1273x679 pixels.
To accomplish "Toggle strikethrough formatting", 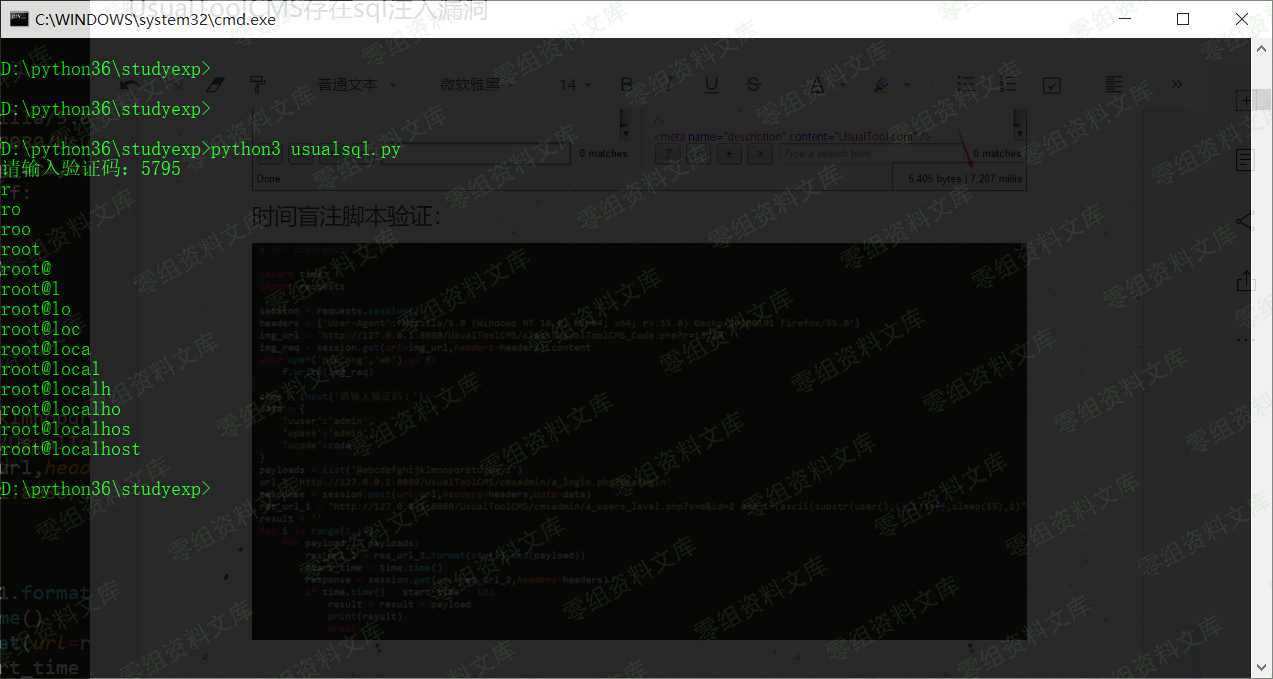I will [754, 85].
